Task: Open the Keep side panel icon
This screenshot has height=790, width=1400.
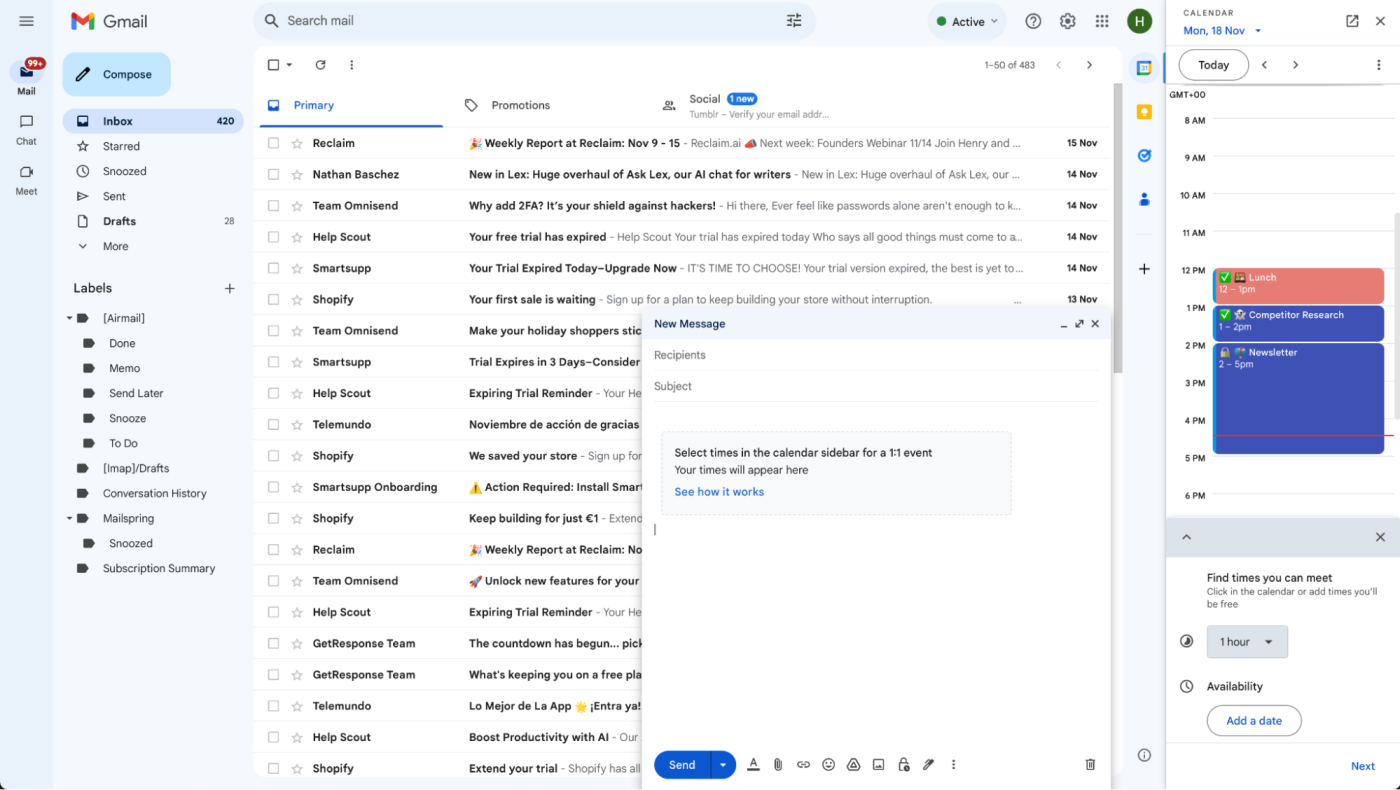Action: (x=1144, y=112)
